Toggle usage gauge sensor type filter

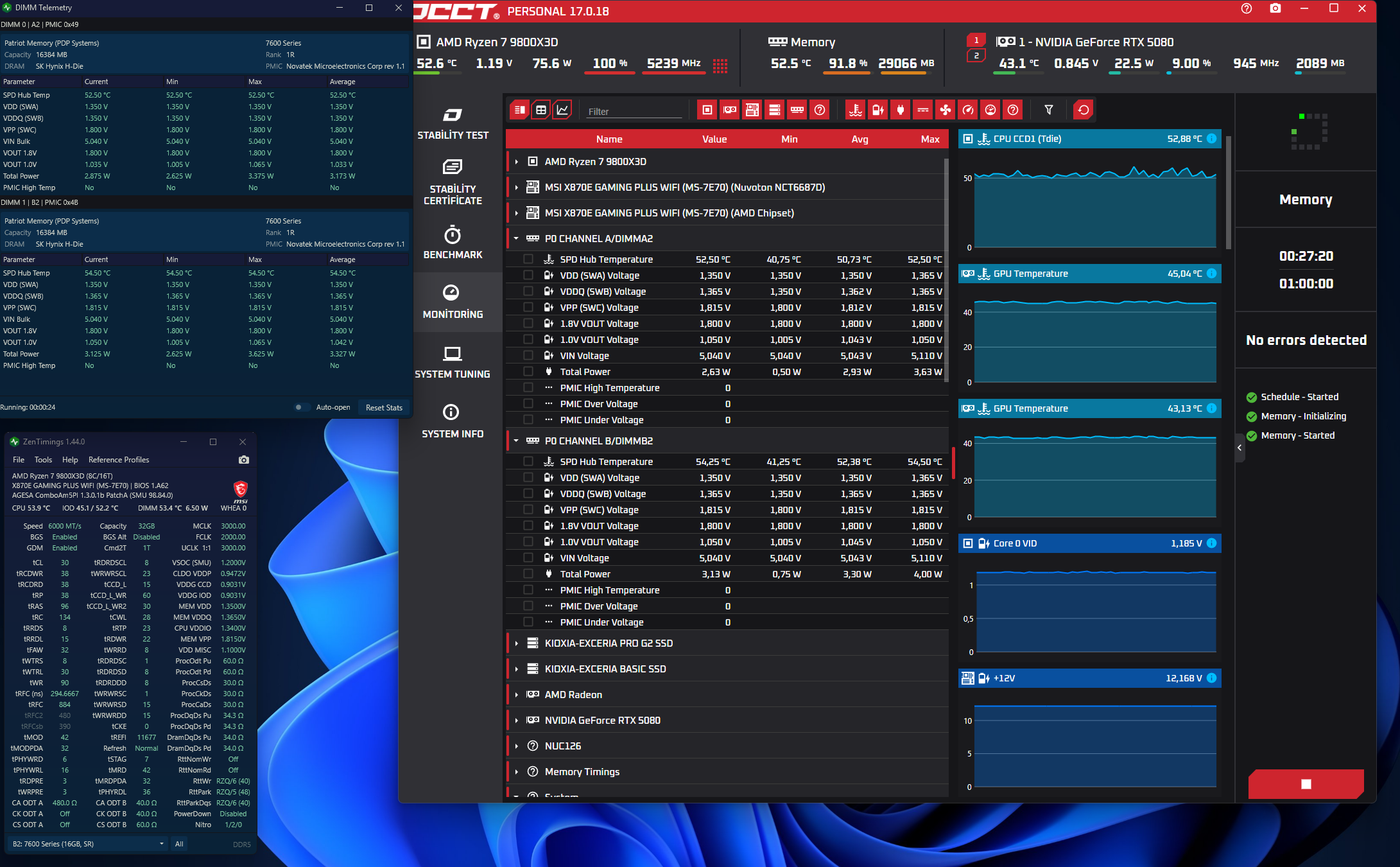990,110
